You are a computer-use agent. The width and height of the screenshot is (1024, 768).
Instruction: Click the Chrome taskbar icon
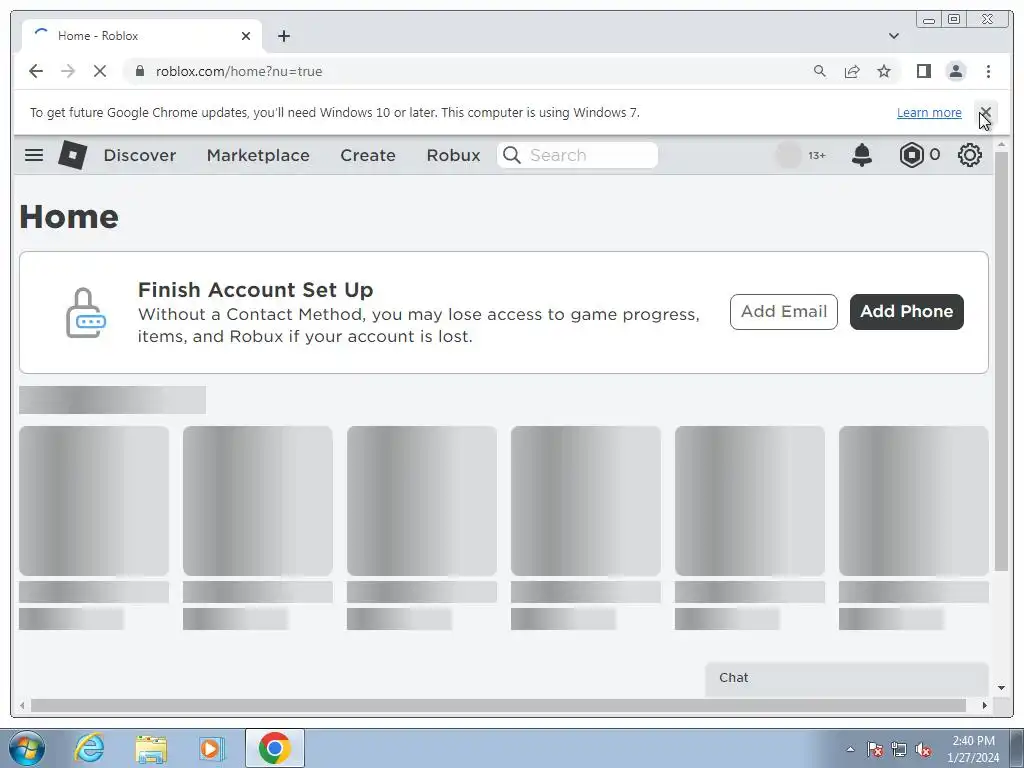click(x=274, y=748)
